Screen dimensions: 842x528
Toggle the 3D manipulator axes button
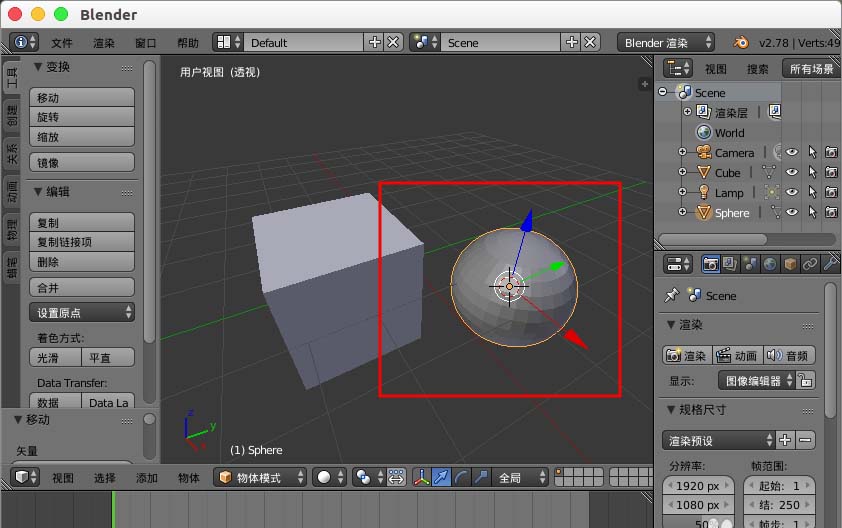(422, 477)
